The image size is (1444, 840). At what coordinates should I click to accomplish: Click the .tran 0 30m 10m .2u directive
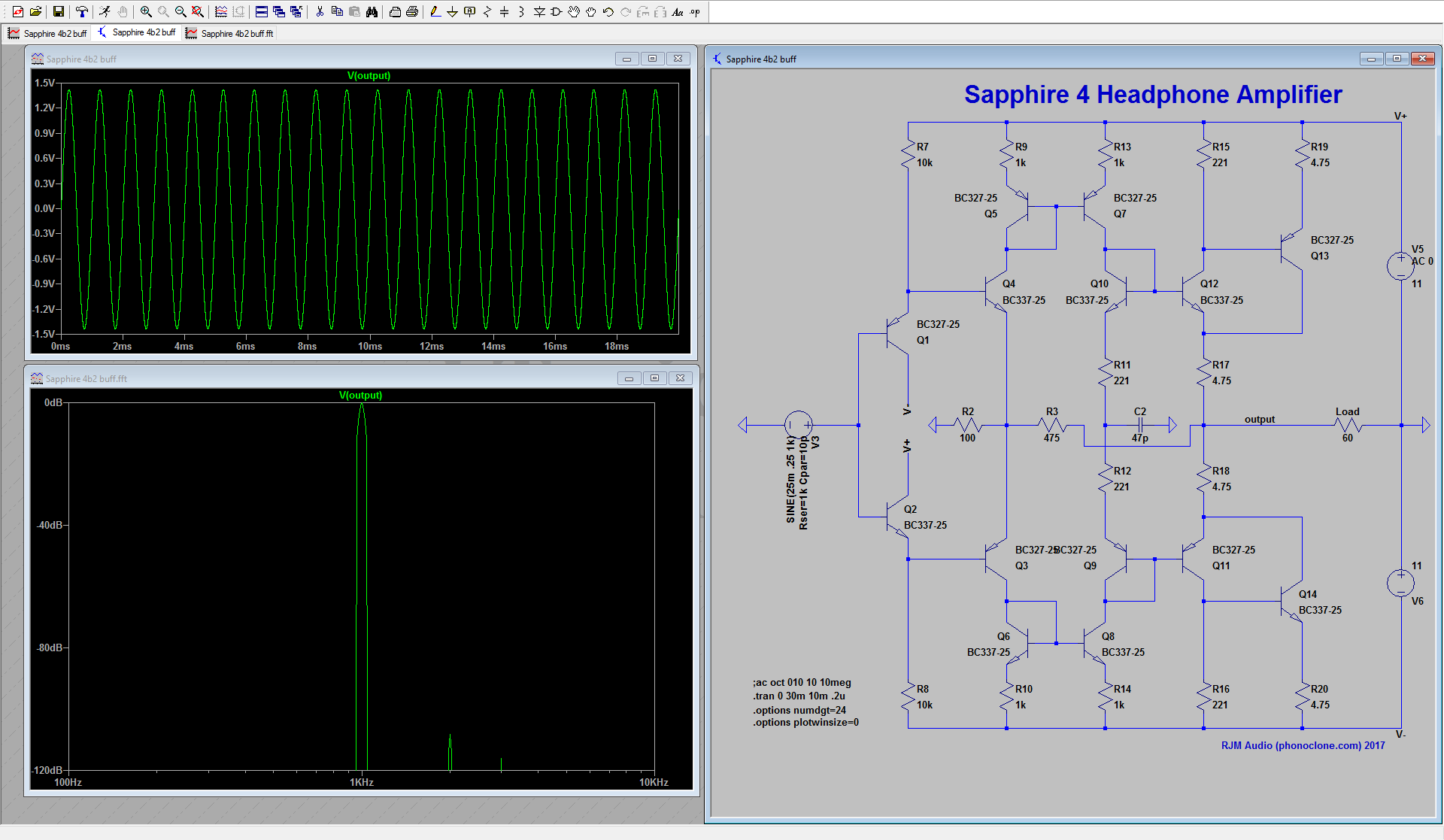[x=799, y=696]
